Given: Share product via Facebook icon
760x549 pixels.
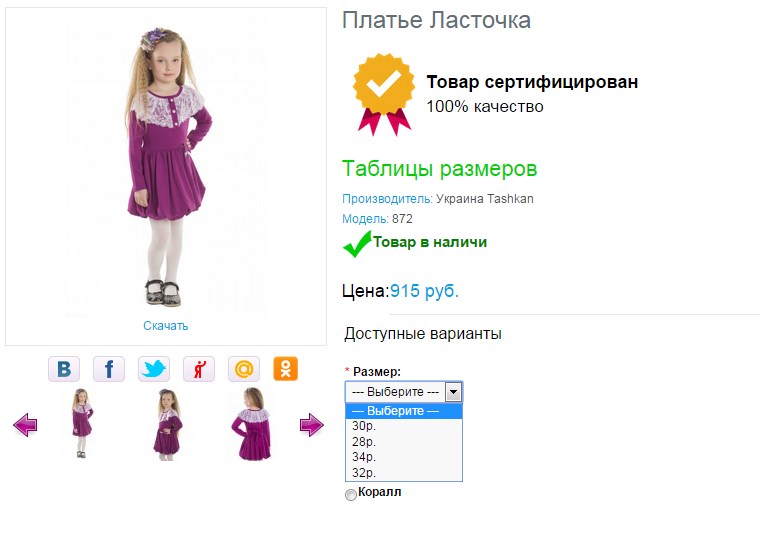Looking at the screenshot, I should 109,369.
